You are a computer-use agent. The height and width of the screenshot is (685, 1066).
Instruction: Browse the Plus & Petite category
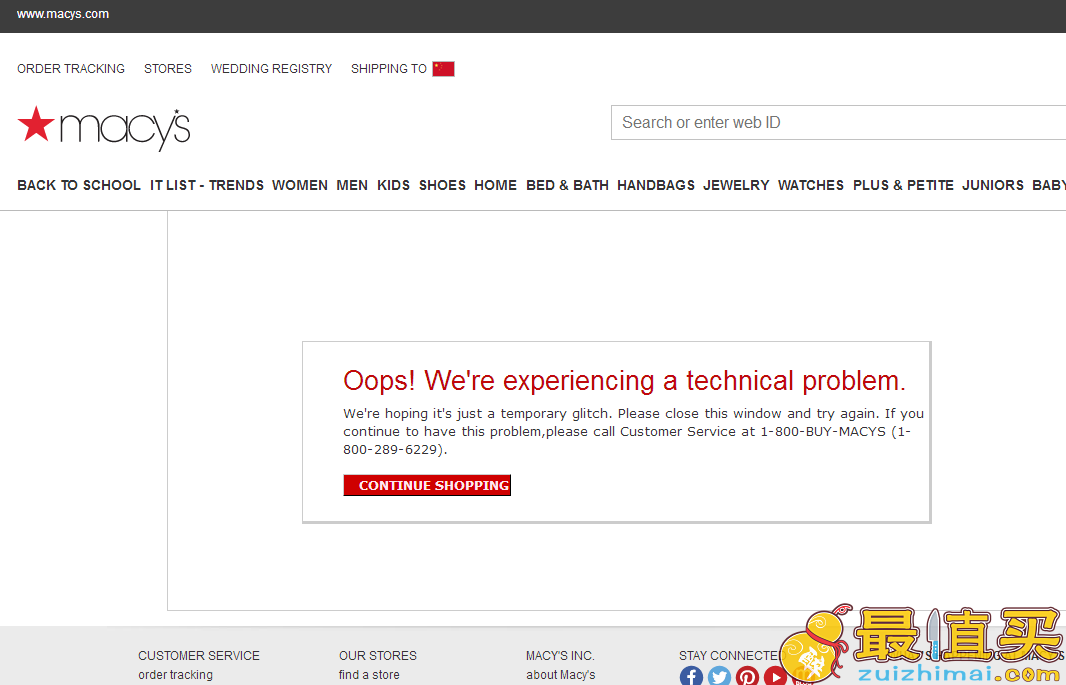point(904,185)
